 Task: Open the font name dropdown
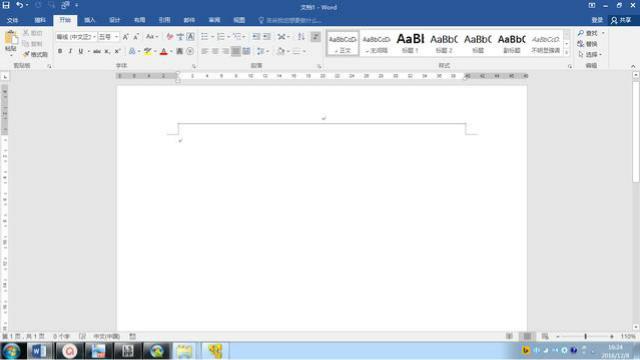94,37
